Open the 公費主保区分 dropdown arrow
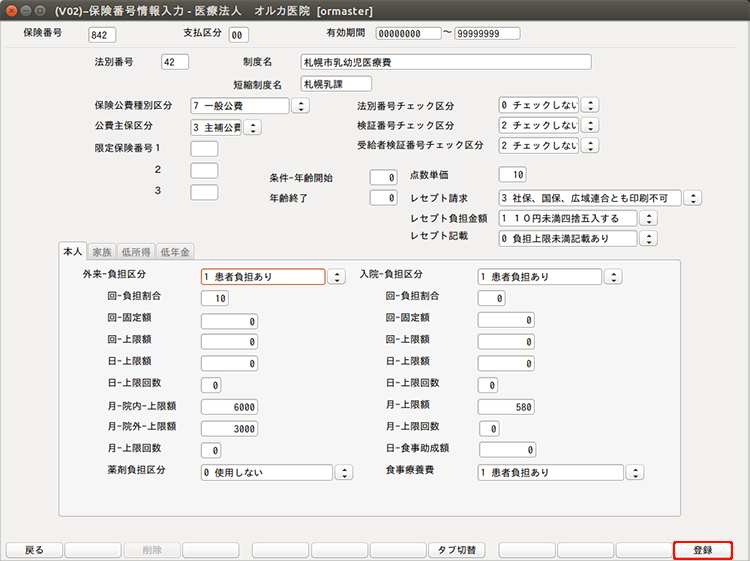This screenshot has height=561, width=750. click(x=253, y=127)
